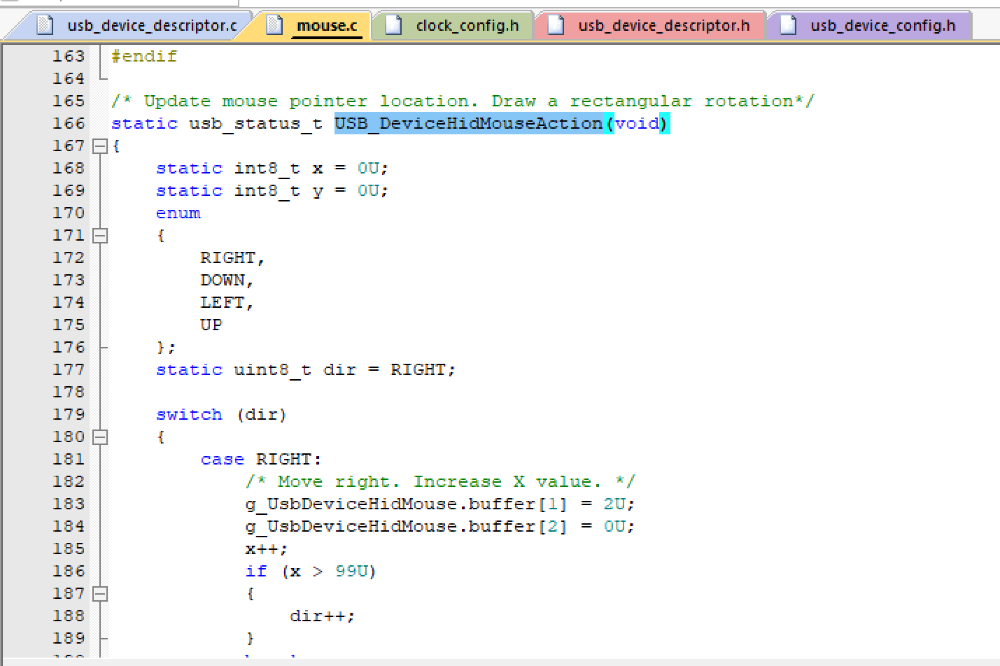Screen dimensions: 1000x666
Task: Collapse the enum block fold at line 171
Action: click(99, 235)
